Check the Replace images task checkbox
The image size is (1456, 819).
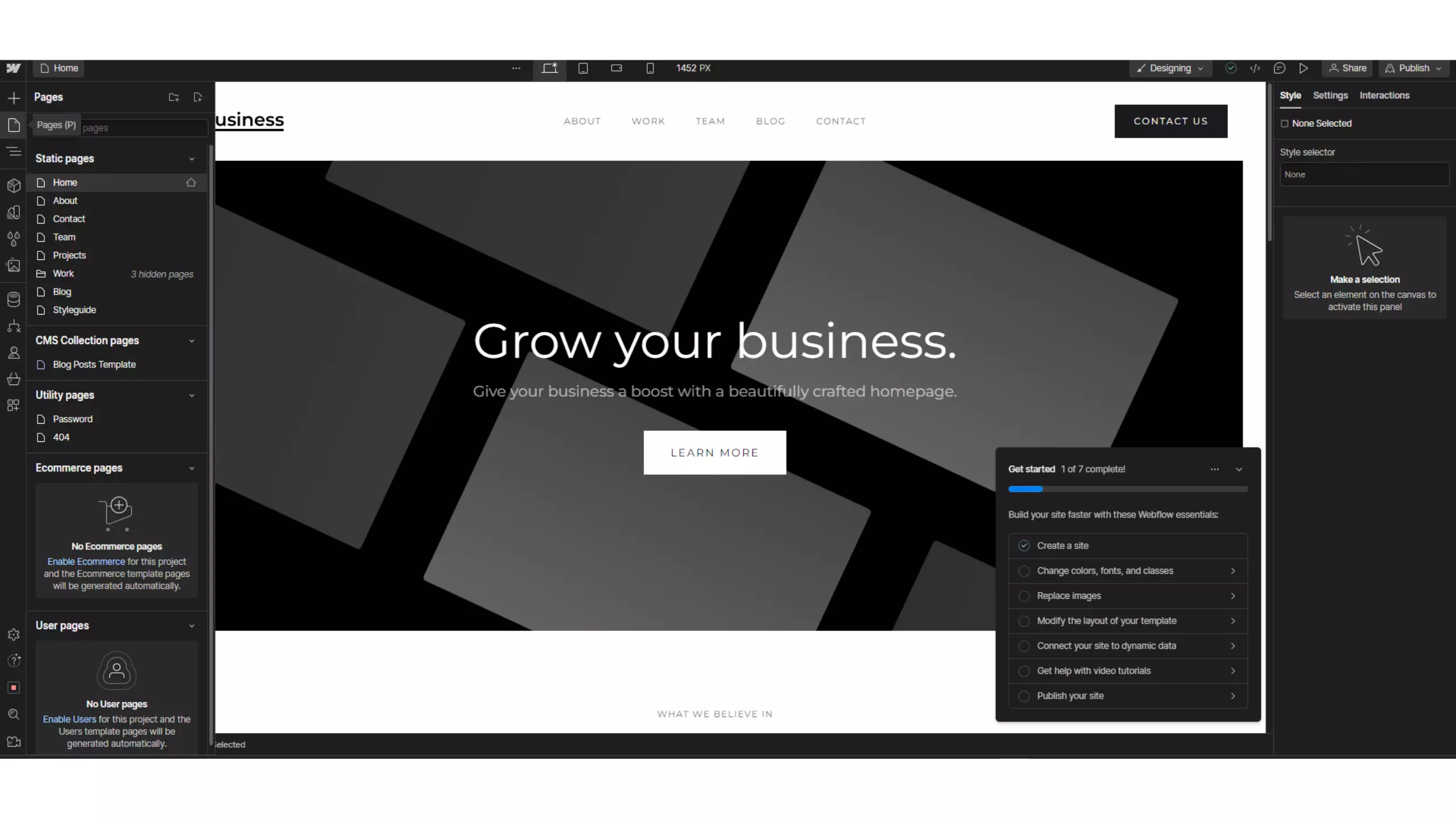pyautogui.click(x=1024, y=595)
